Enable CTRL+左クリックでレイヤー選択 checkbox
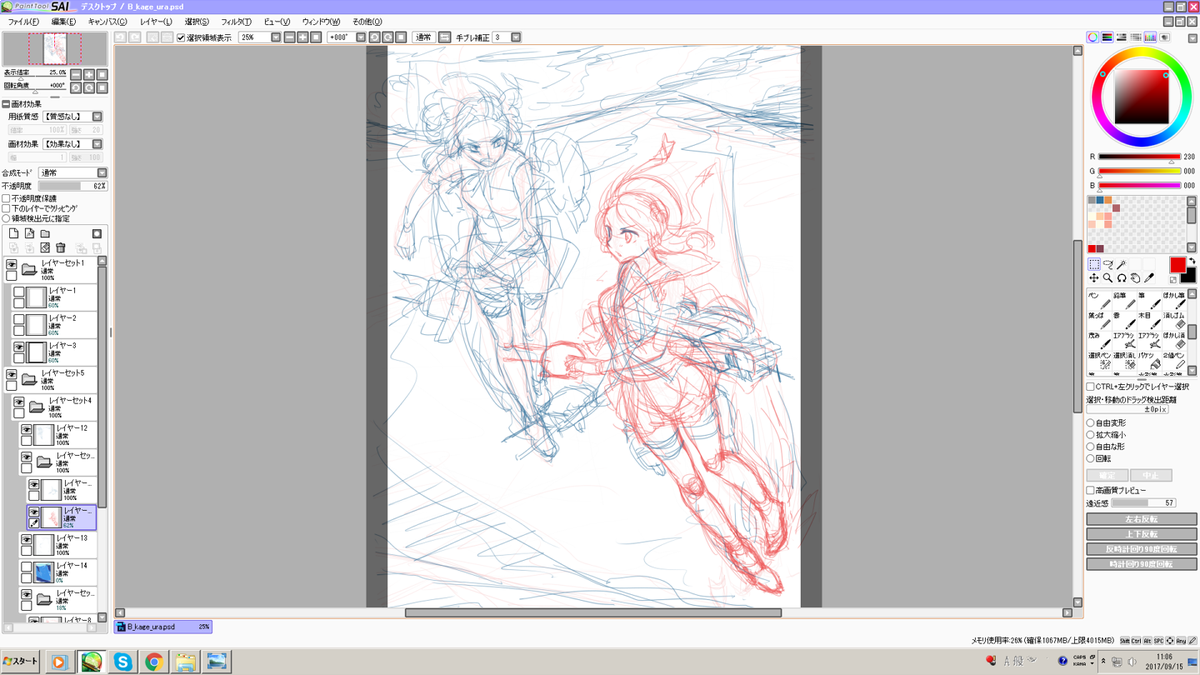The image size is (1200, 675). tap(1091, 386)
